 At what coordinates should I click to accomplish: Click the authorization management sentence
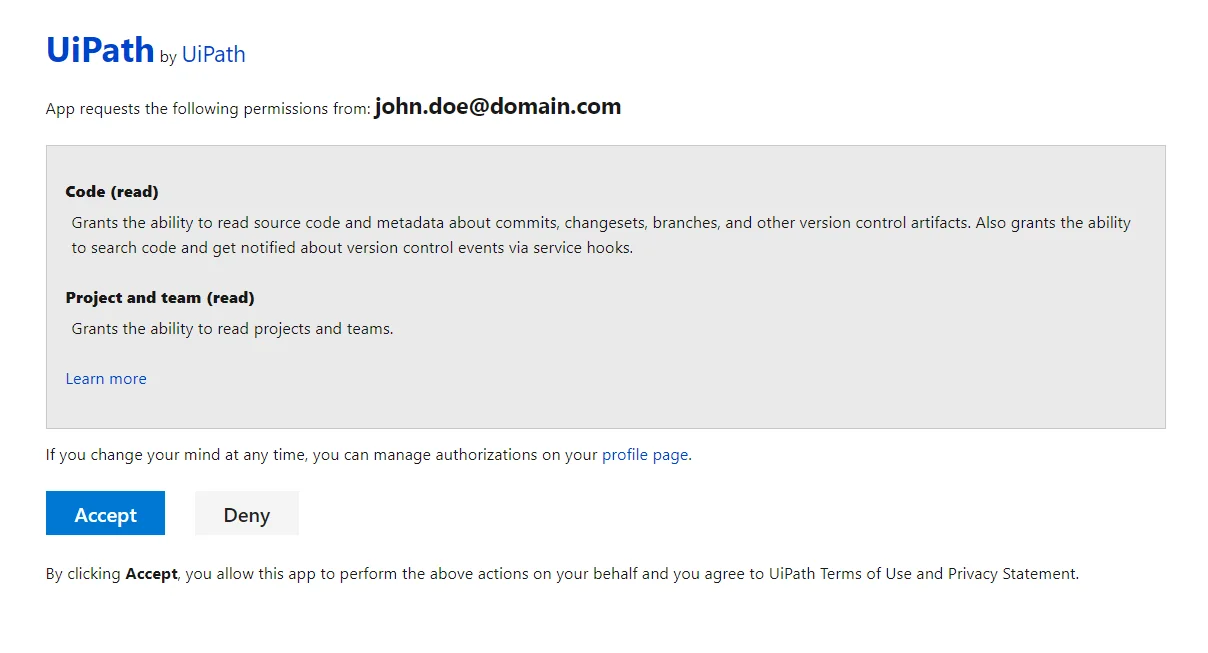click(x=367, y=454)
